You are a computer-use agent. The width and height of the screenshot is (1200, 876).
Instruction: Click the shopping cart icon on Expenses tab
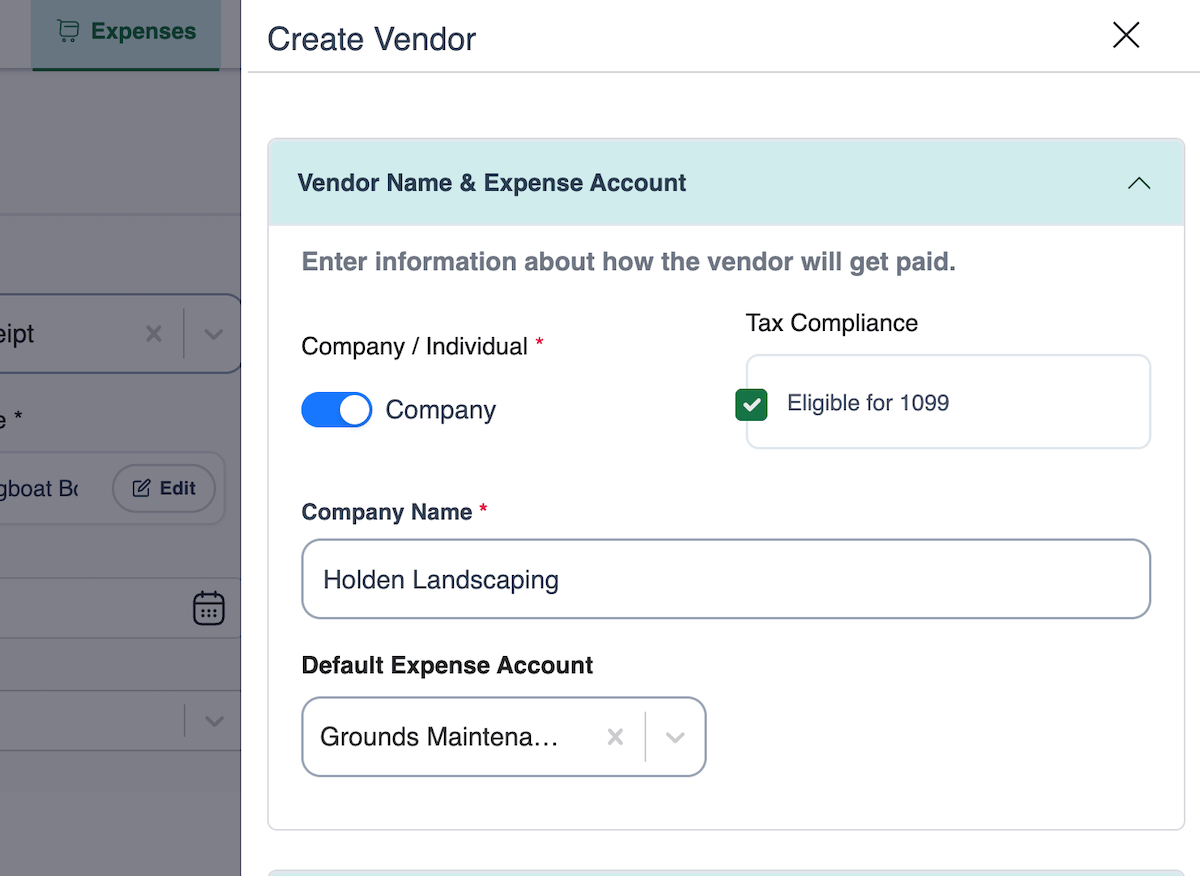68,32
